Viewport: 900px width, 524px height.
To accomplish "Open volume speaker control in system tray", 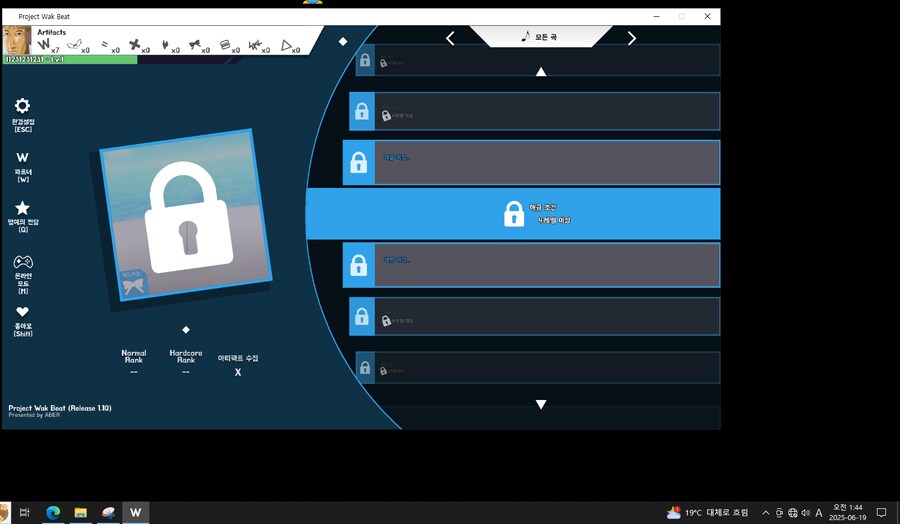I will (806, 513).
